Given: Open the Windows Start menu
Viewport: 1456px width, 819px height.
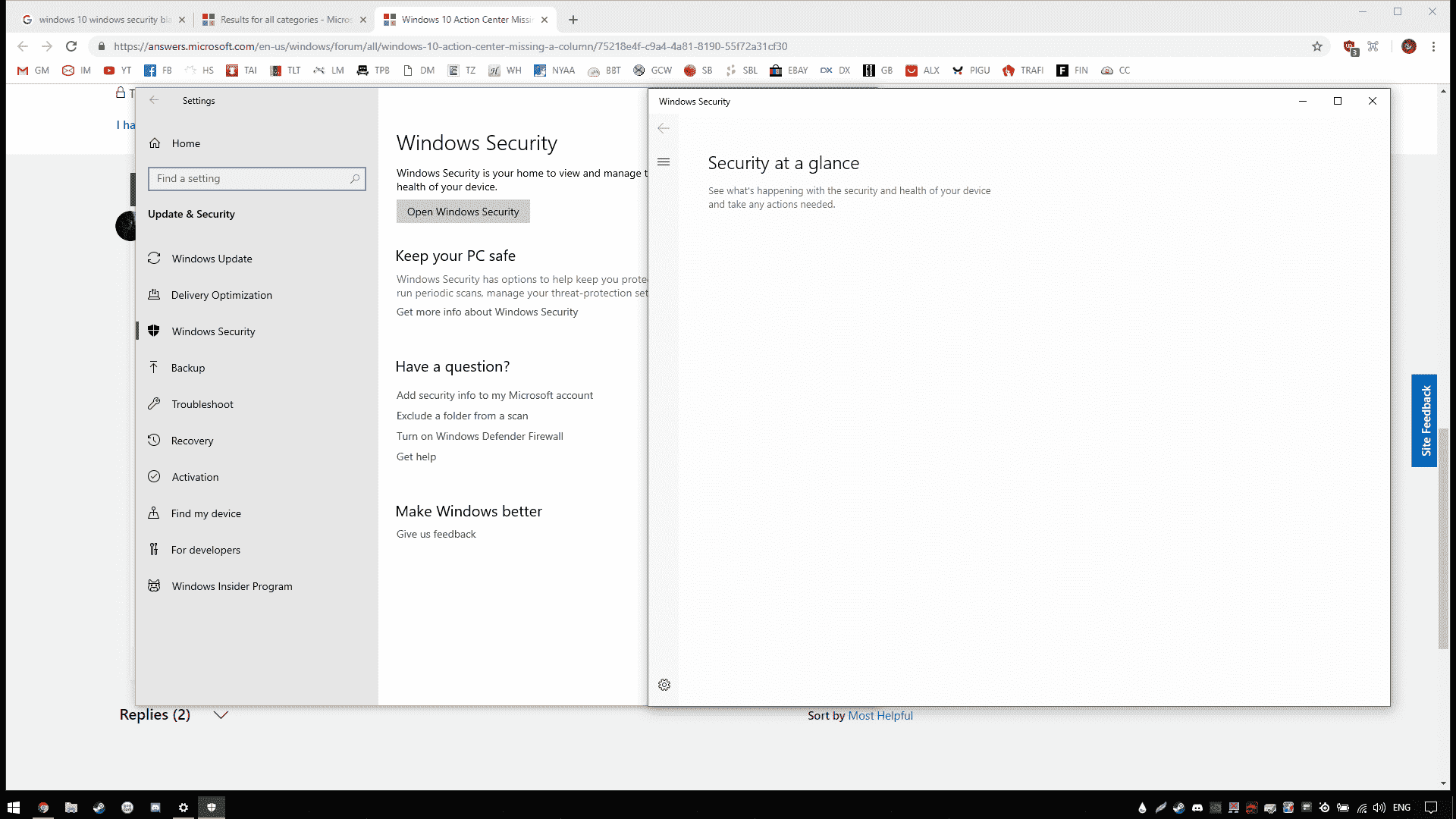Looking at the screenshot, I should (14, 808).
